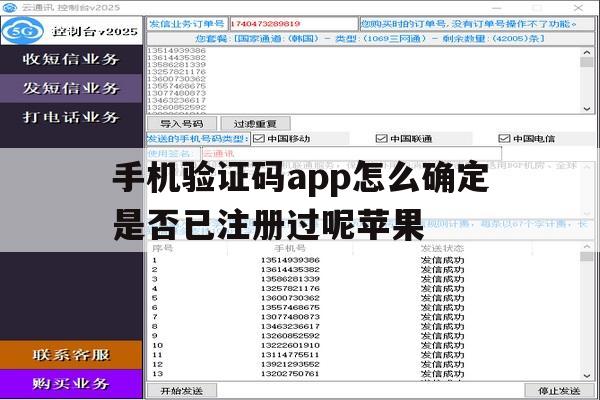This screenshot has width=600, height=400.
Task: Click the 联系客服 button
Action: pyautogui.click(x=71, y=355)
